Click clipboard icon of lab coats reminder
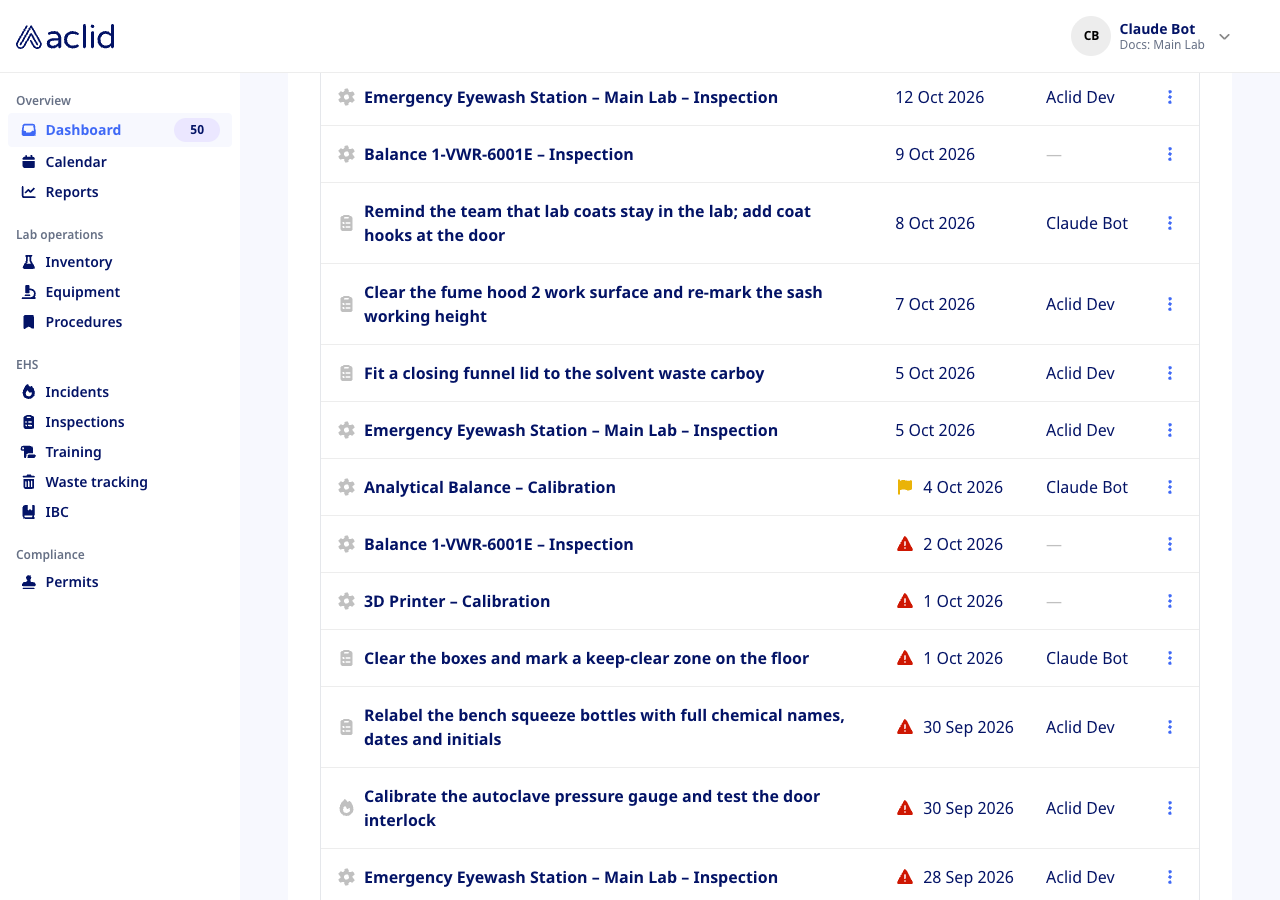Image resolution: width=1280 pixels, height=900 pixels. [x=346, y=223]
